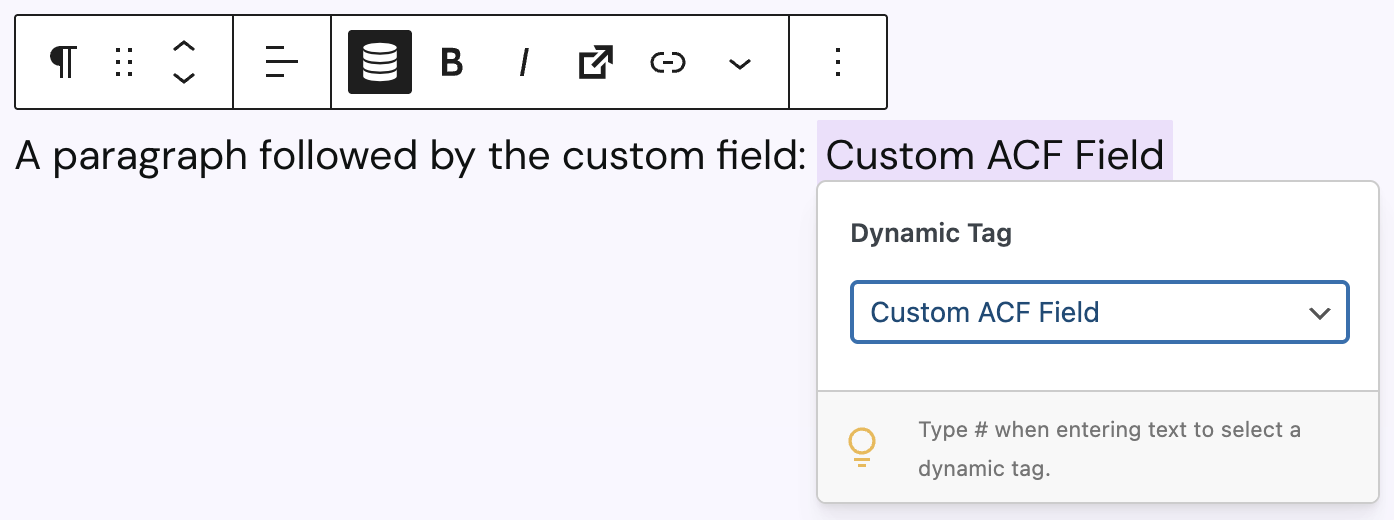
Task: Insert a link with the link icon
Action: 668,63
